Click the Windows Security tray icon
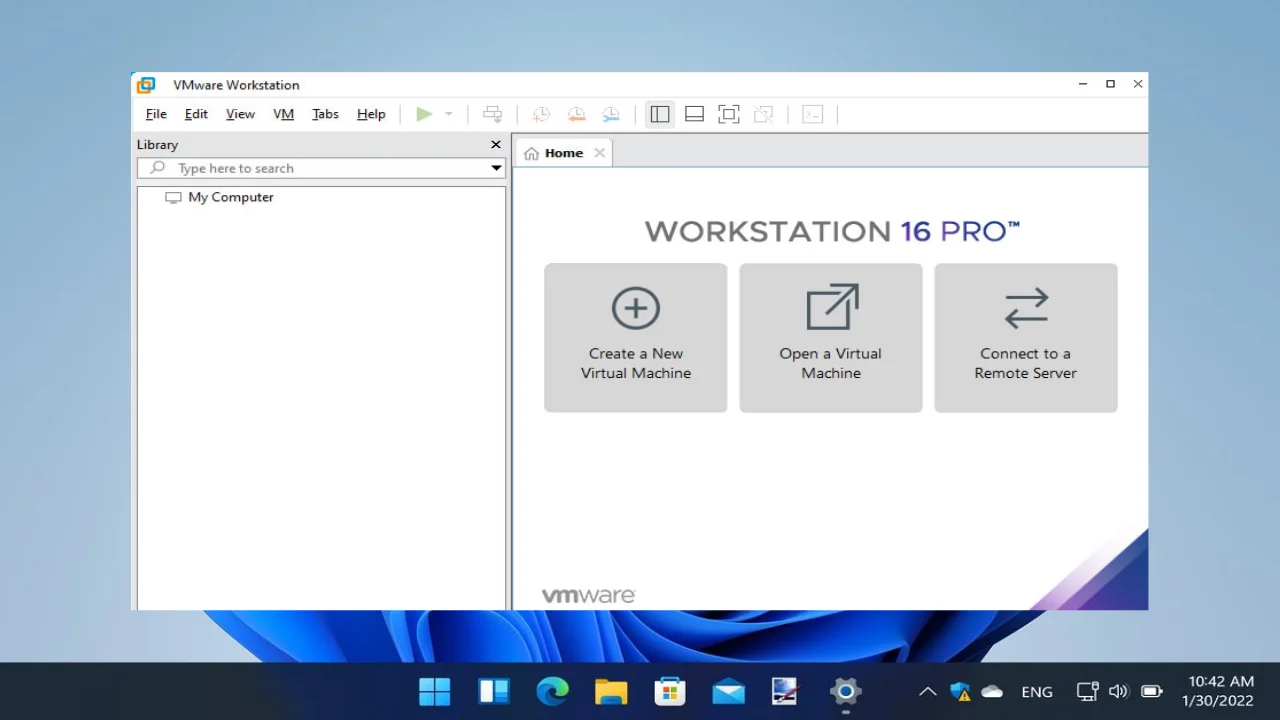The image size is (1280, 720). click(x=961, y=691)
